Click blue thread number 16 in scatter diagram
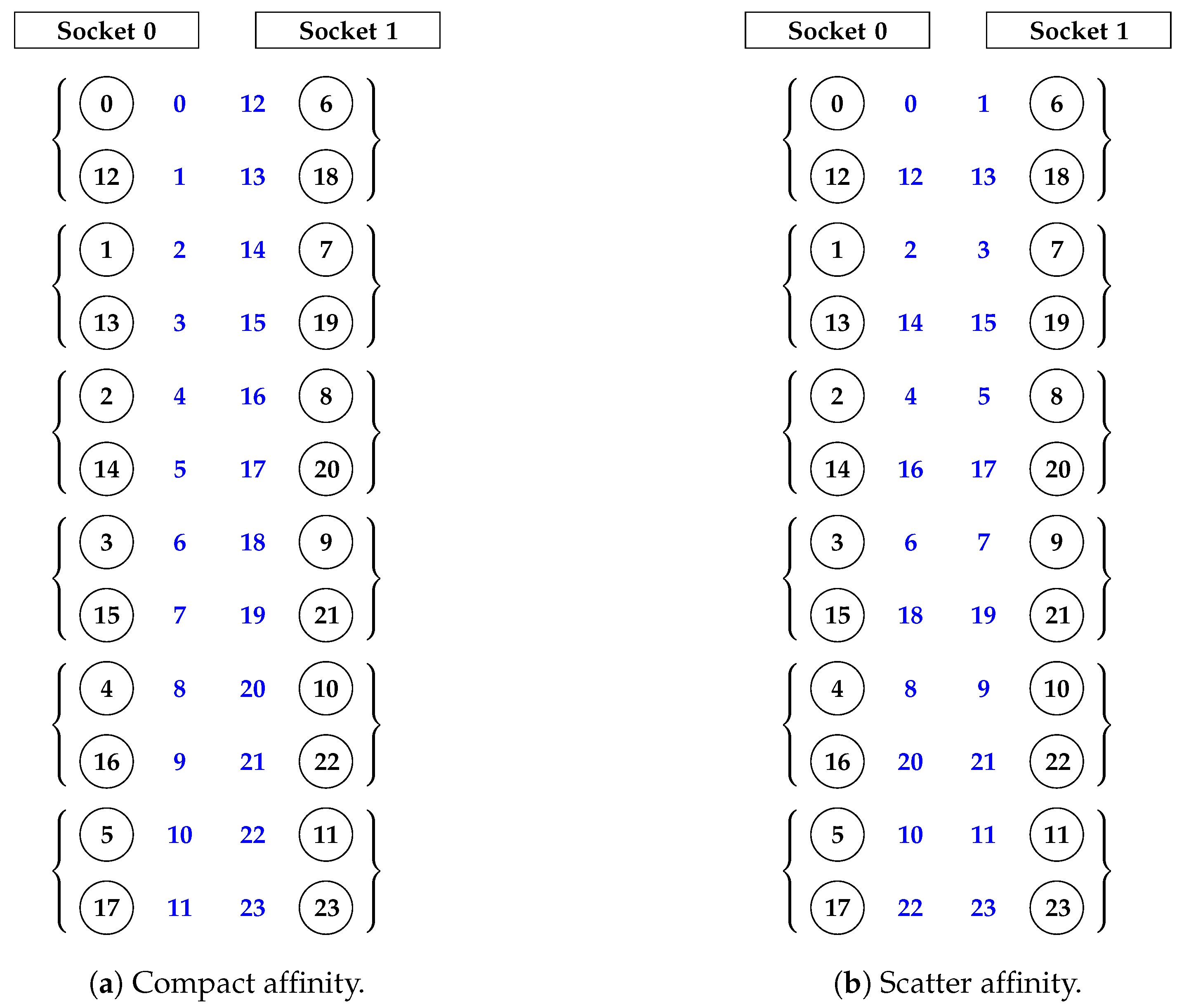1184x1008 pixels. [x=910, y=469]
